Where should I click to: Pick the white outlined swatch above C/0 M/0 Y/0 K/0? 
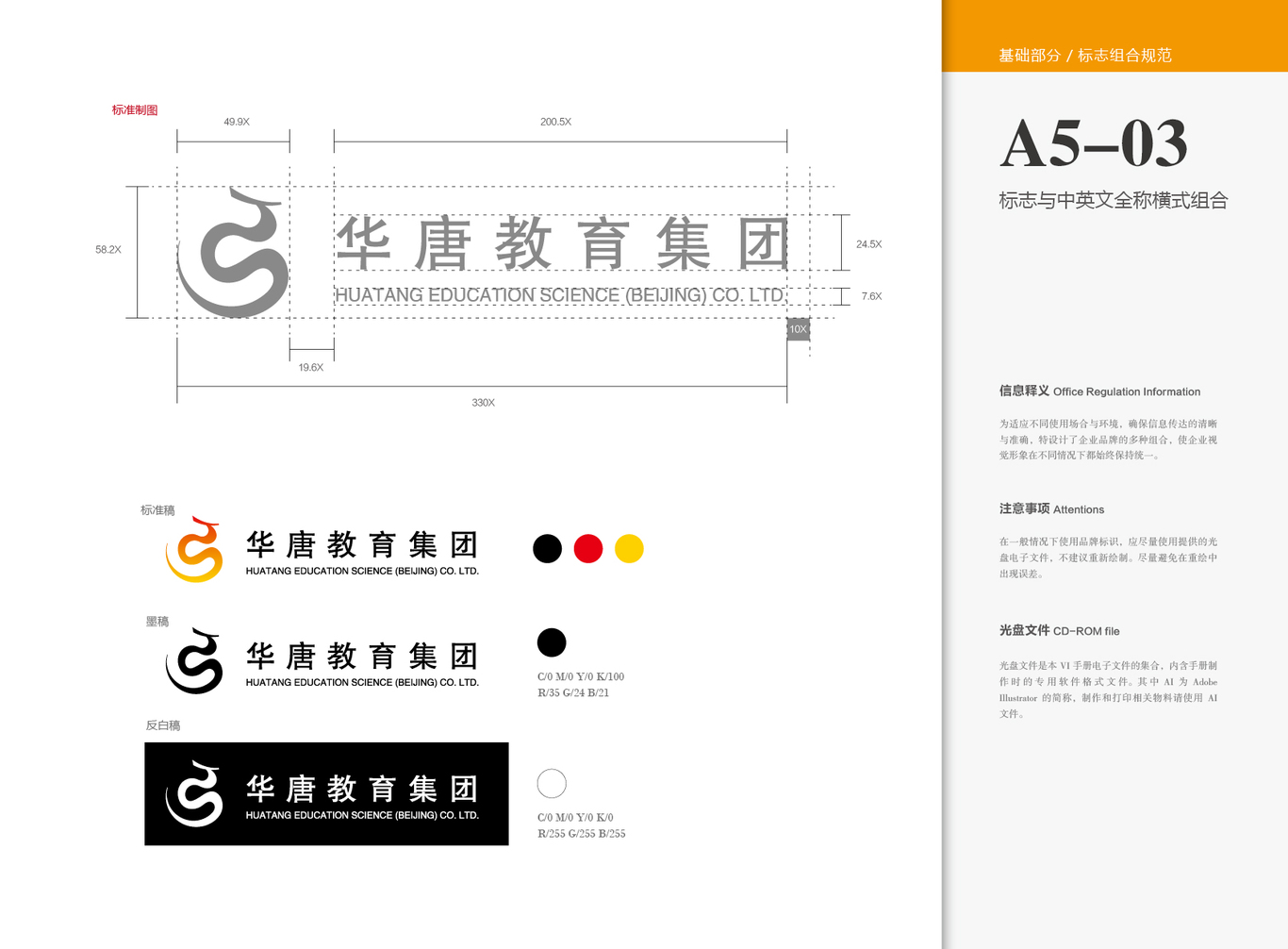[x=552, y=783]
